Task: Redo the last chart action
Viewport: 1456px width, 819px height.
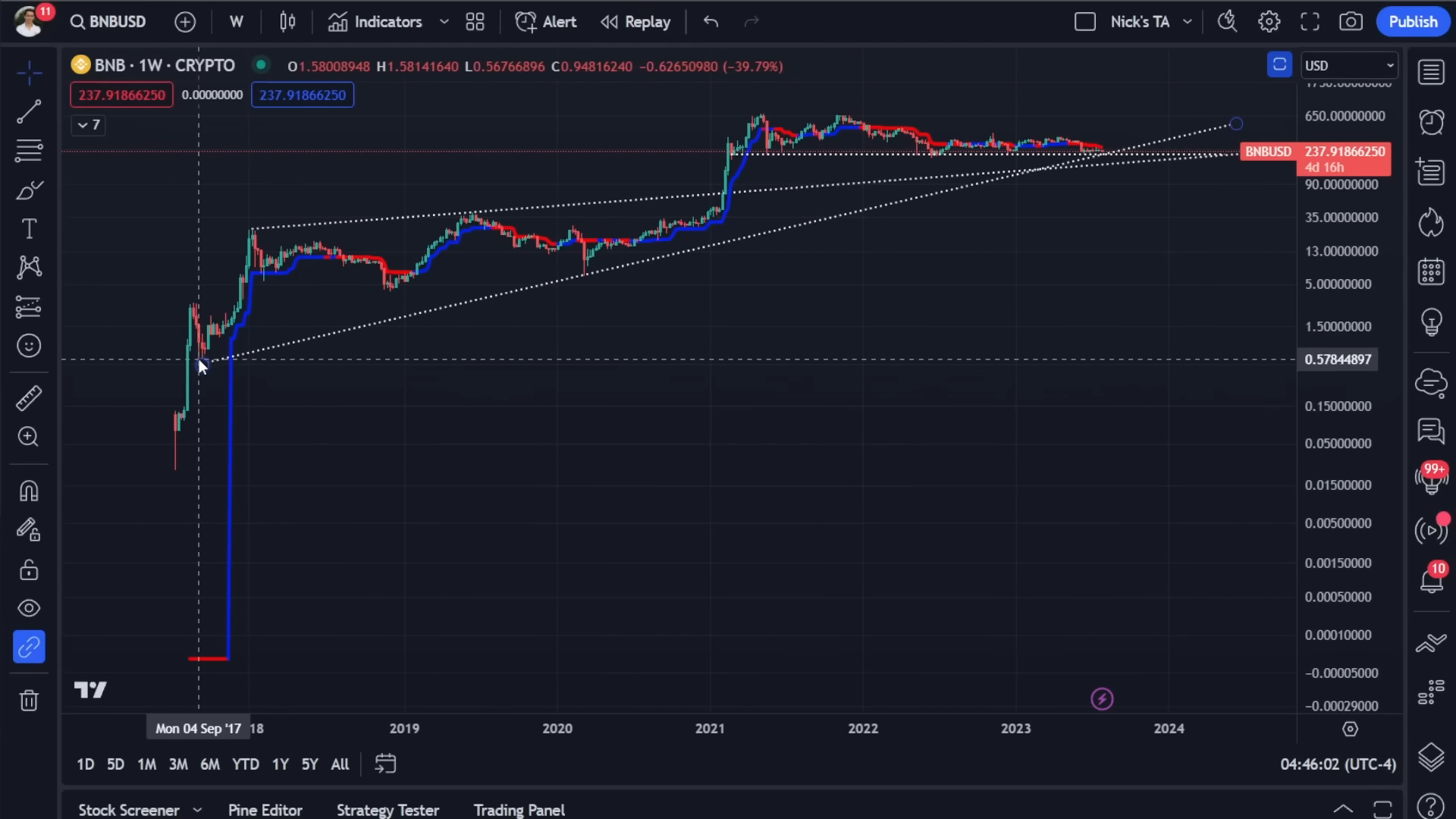Action: point(752,22)
